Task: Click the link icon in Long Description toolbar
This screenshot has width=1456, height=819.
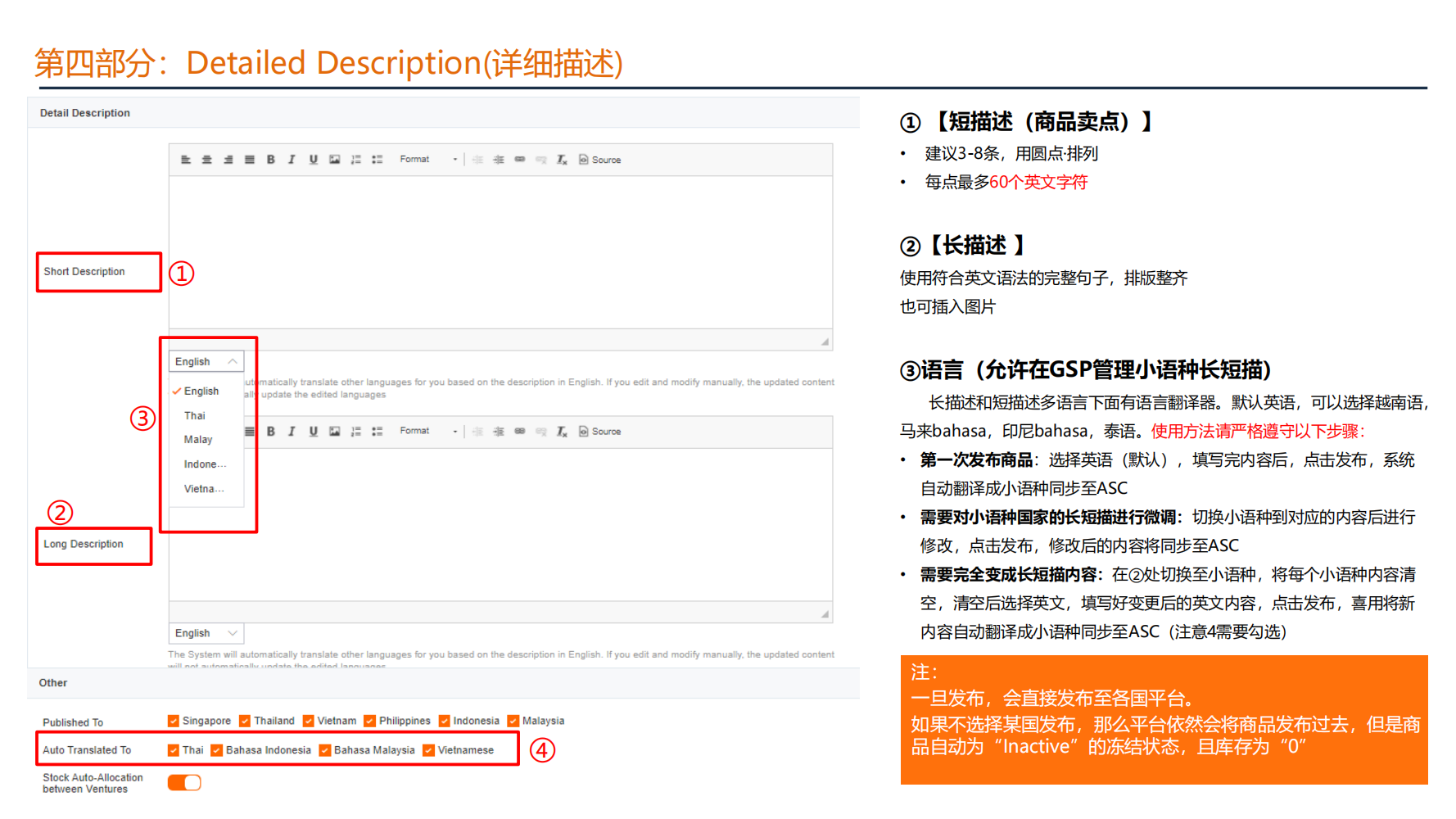Action: (520, 431)
